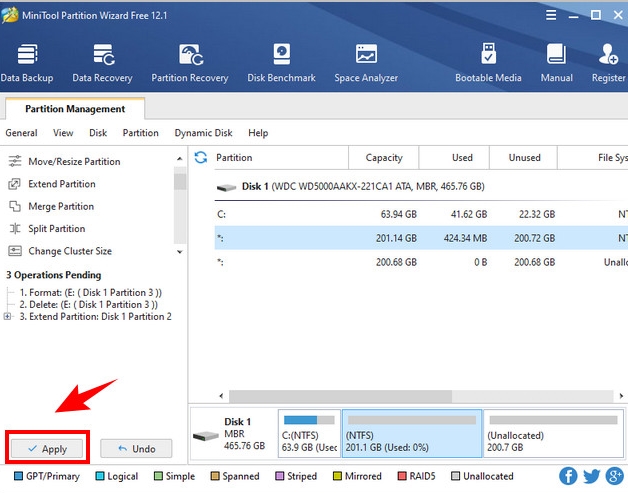628x493 pixels.
Task: Start the Disk Benchmark tool
Action: click(x=281, y=63)
